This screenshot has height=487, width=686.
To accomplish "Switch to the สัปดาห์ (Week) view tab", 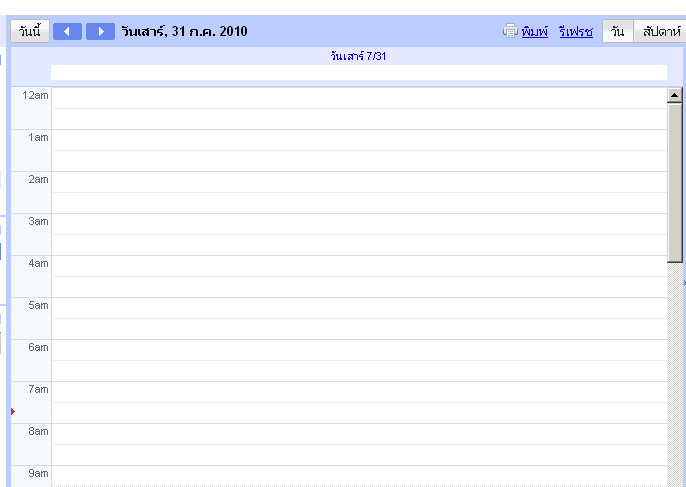I will coord(661,32).
